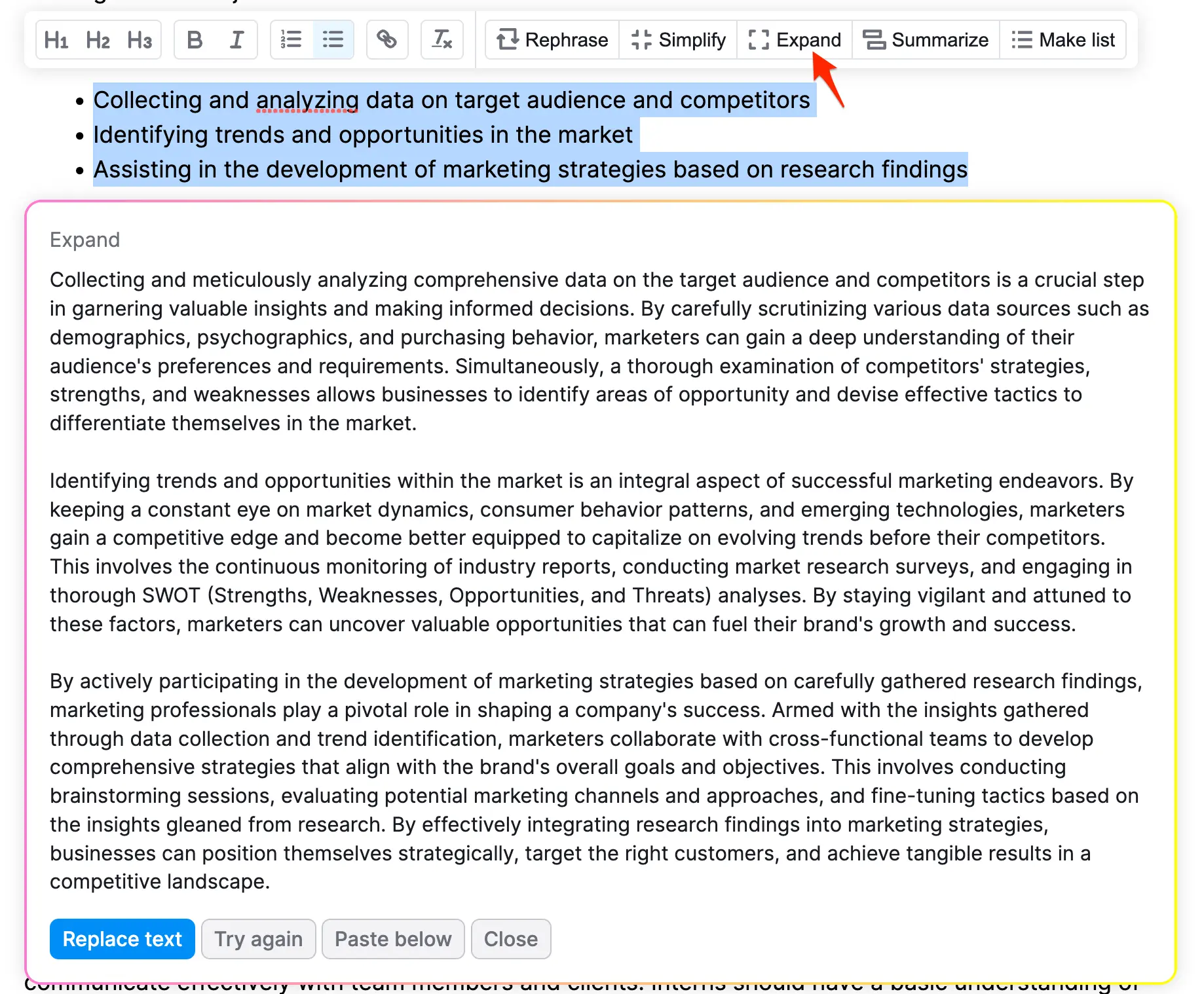Choose Expand in the AI toolbar
This screenshot has height=994, width=1204.
795,40
